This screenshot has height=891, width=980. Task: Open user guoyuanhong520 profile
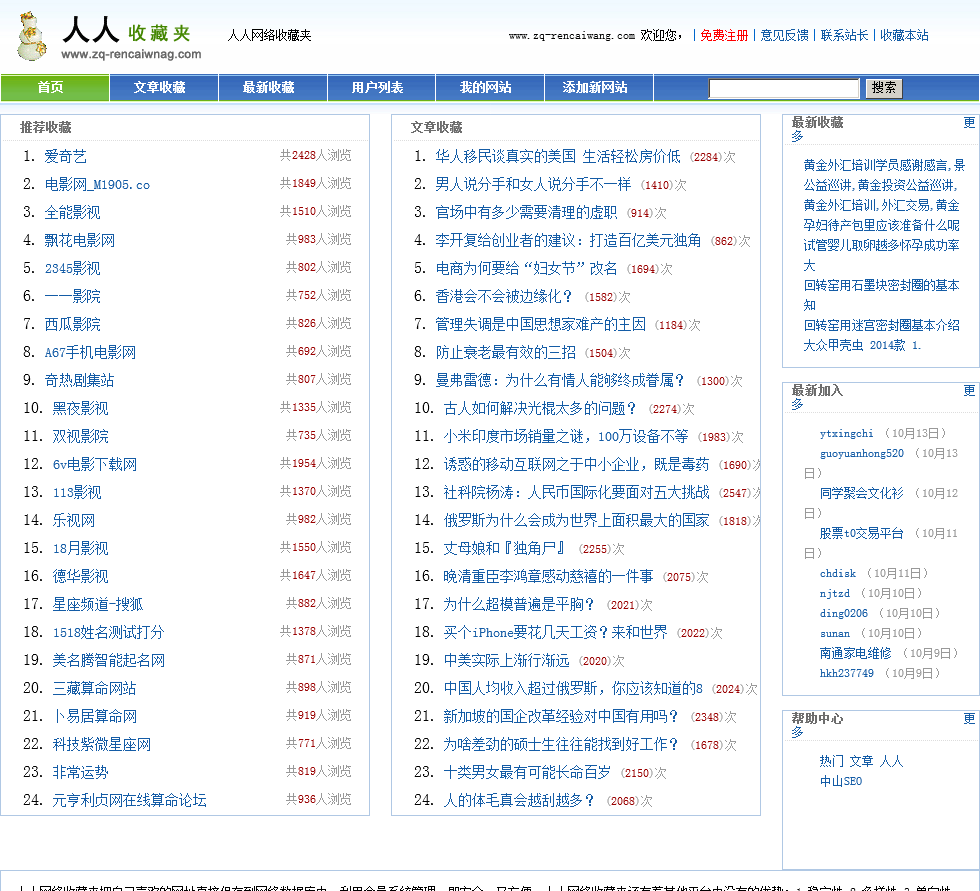(x=861, y=454)
